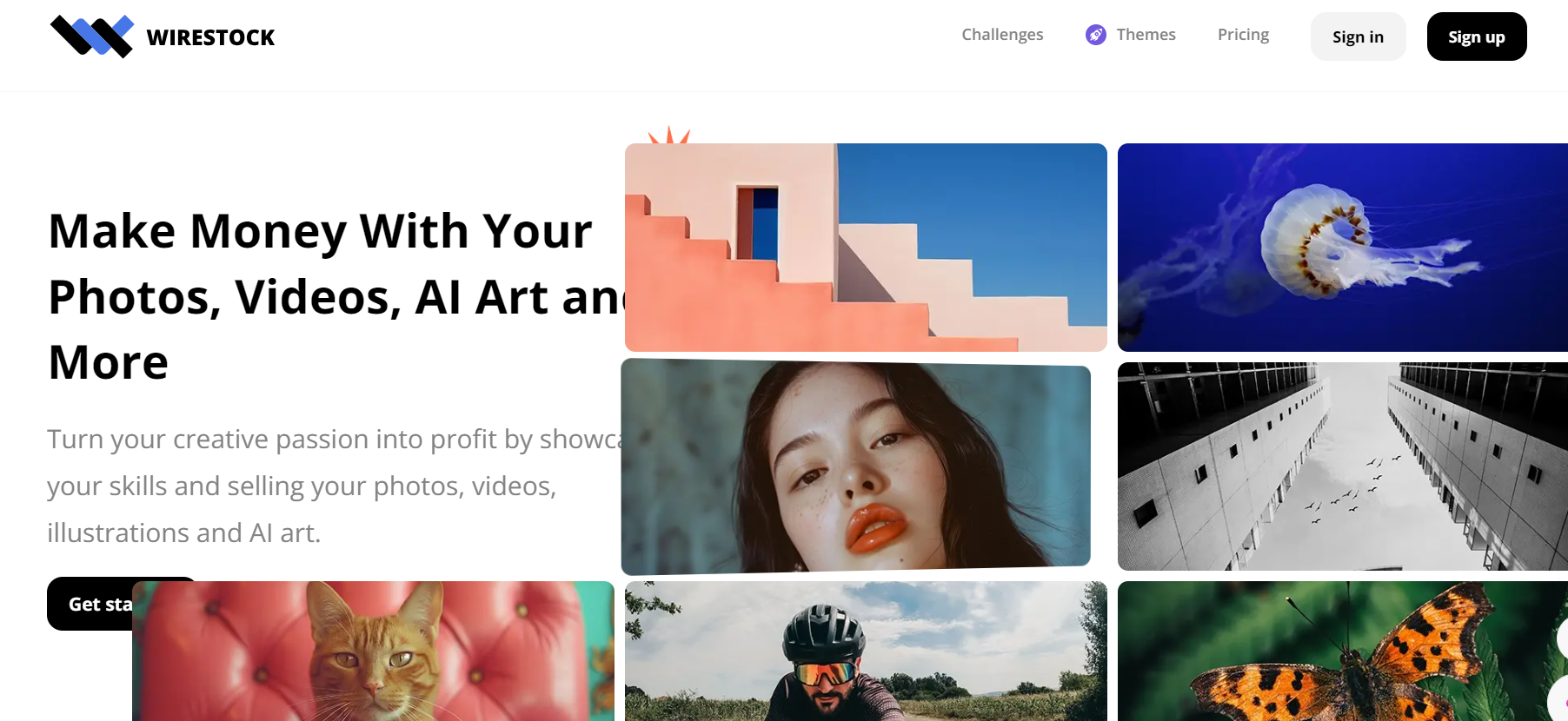Open the cyclist with helmet photo

[x=866, y=652]
